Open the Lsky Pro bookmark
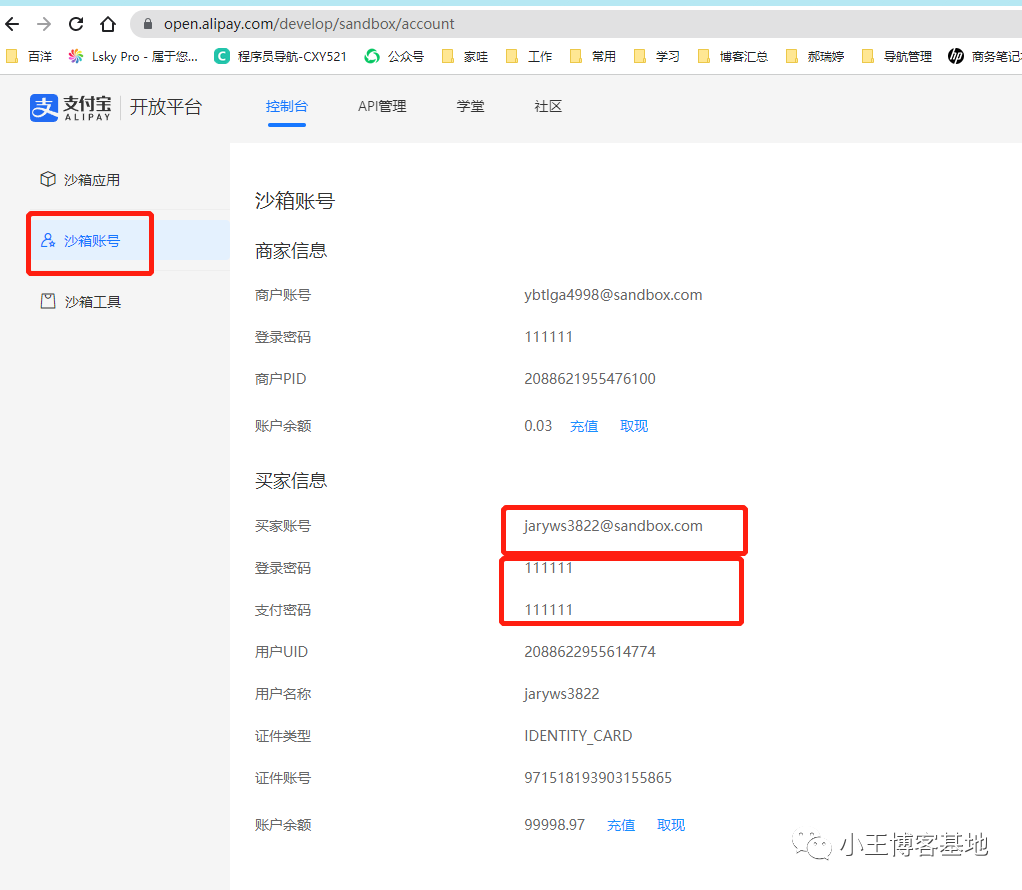 [132, 57]
